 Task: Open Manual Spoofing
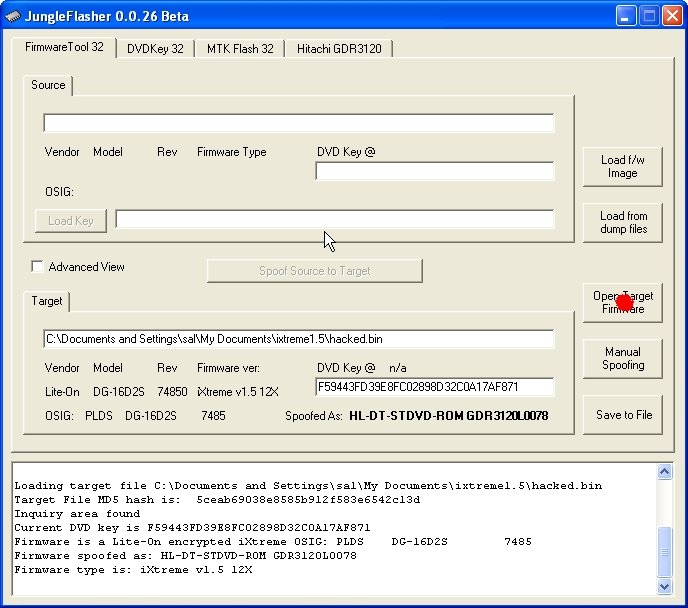623,359
